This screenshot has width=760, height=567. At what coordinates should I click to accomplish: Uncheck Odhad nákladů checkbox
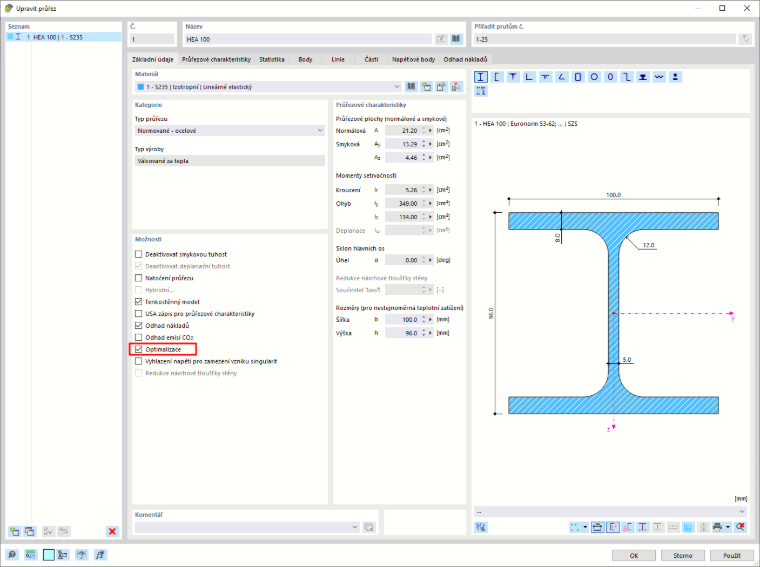point(139,325)
